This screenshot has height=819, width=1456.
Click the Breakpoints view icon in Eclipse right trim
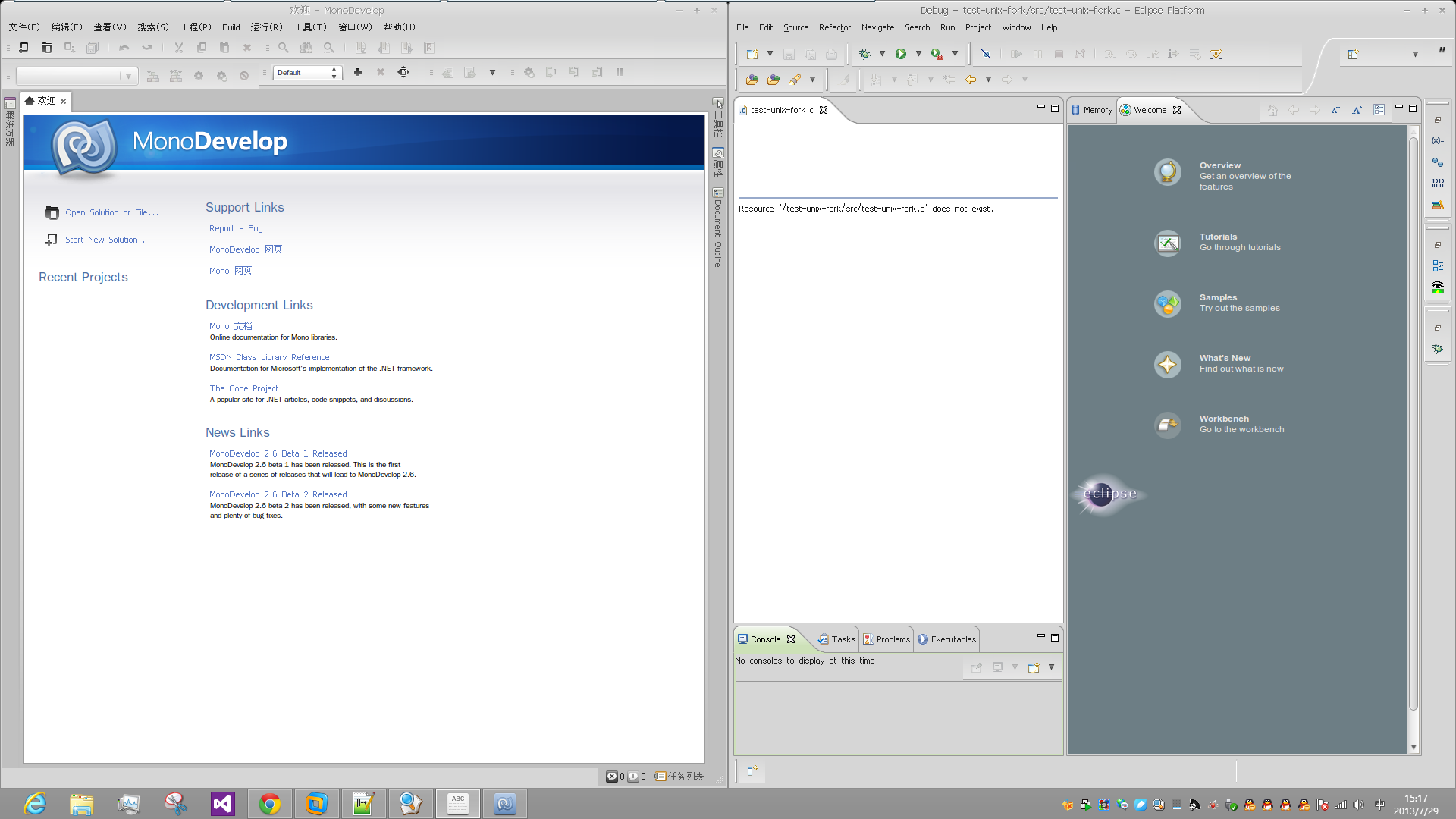click(1438, 162)
